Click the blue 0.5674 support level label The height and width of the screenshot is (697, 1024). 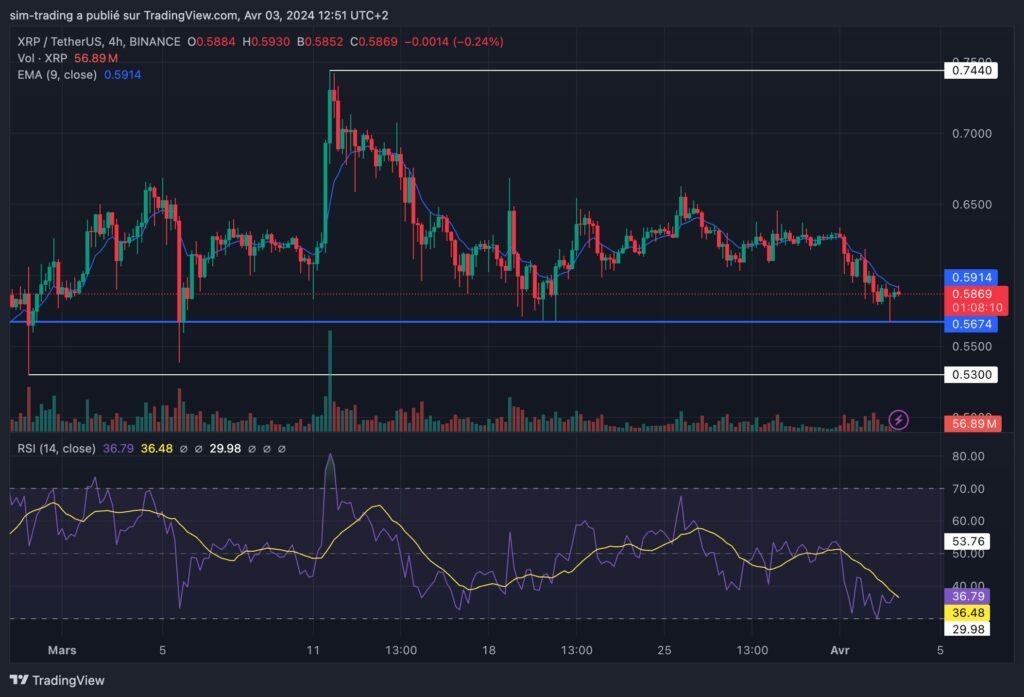971,324
